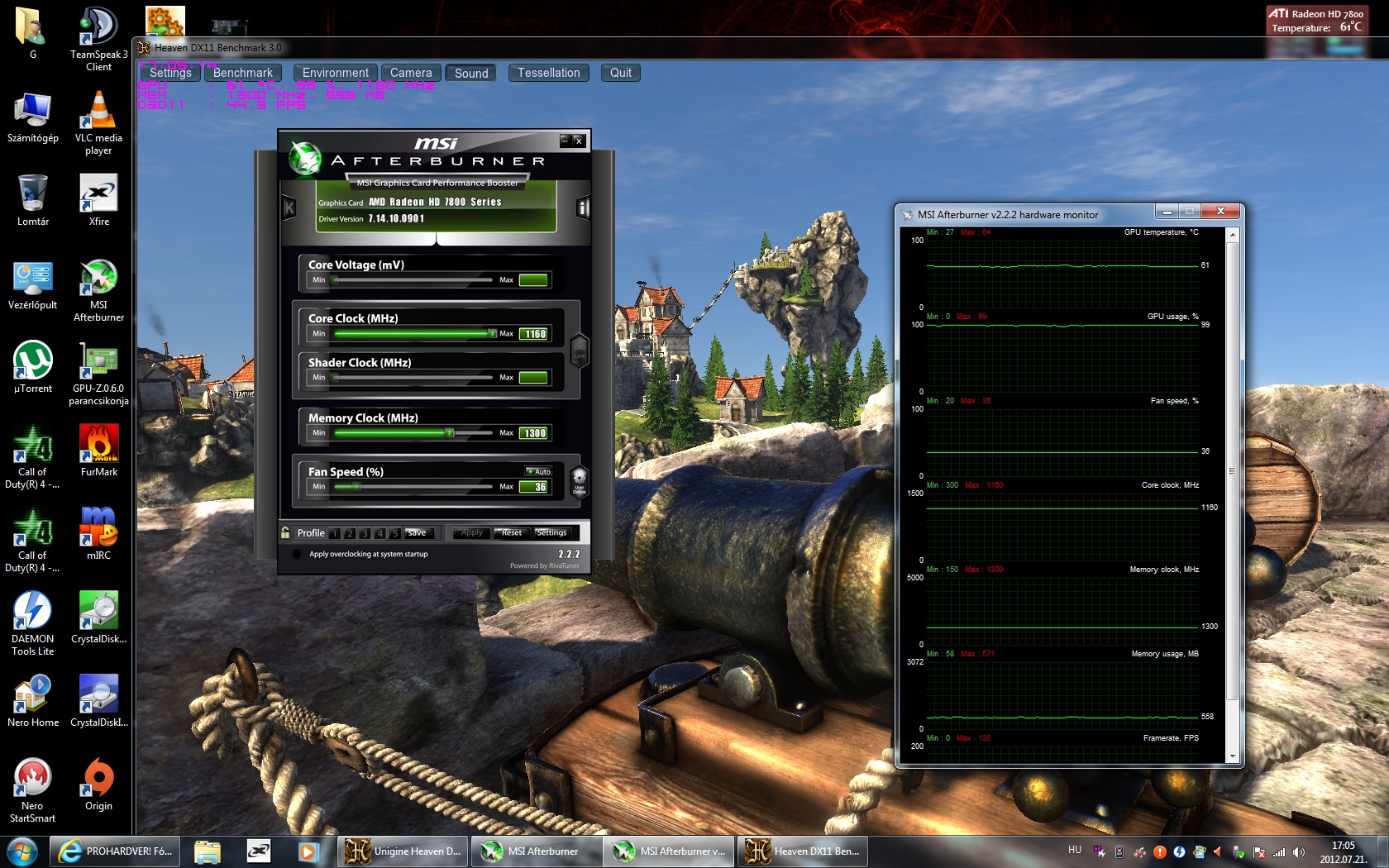Image resolution: width=1389 pixels, height=868 pixels.
Task: Toggle the Heaven Tessellation button
Action: tap(549, 73)
